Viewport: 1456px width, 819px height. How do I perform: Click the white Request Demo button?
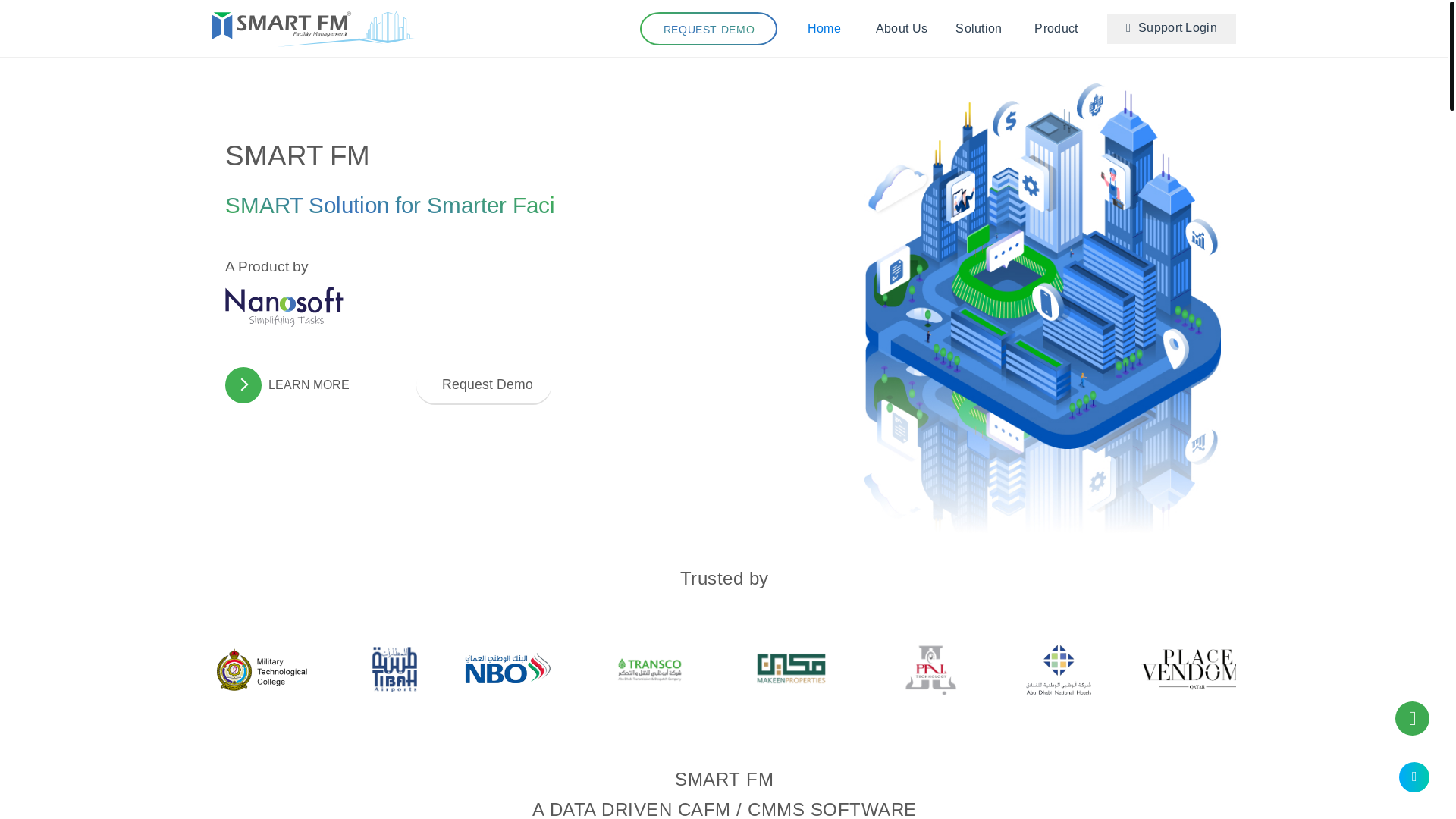point(484,385)
